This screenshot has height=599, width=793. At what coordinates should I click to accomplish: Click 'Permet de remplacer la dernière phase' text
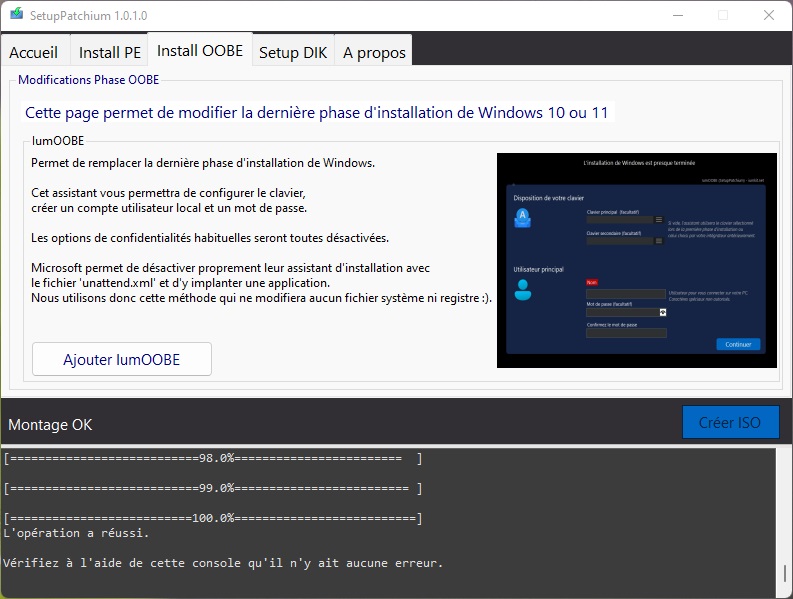pyautogui.click(x=203, y=163)
